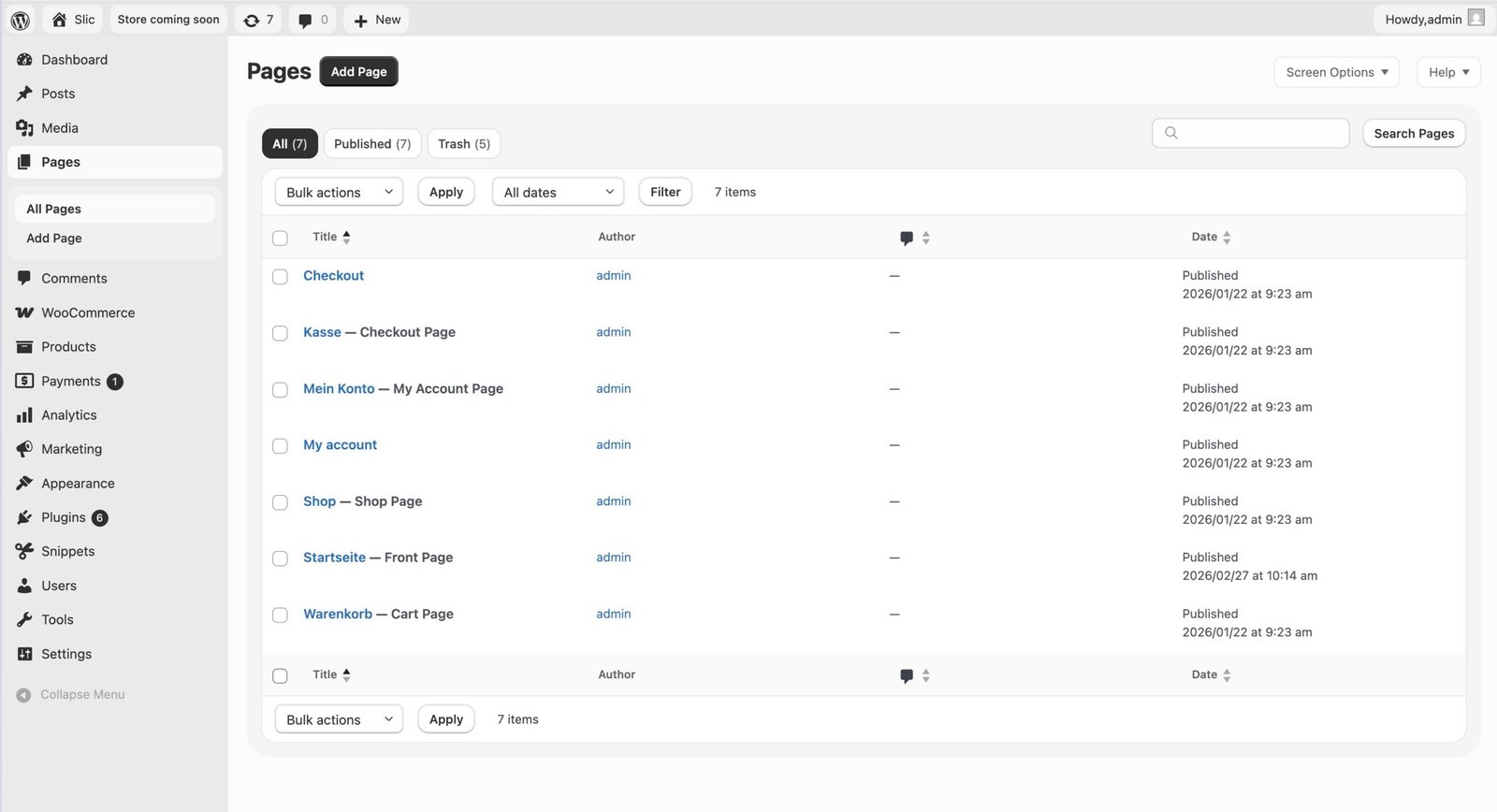
Task: Switch to the Trash (5) tab
Action: (464, 144)
